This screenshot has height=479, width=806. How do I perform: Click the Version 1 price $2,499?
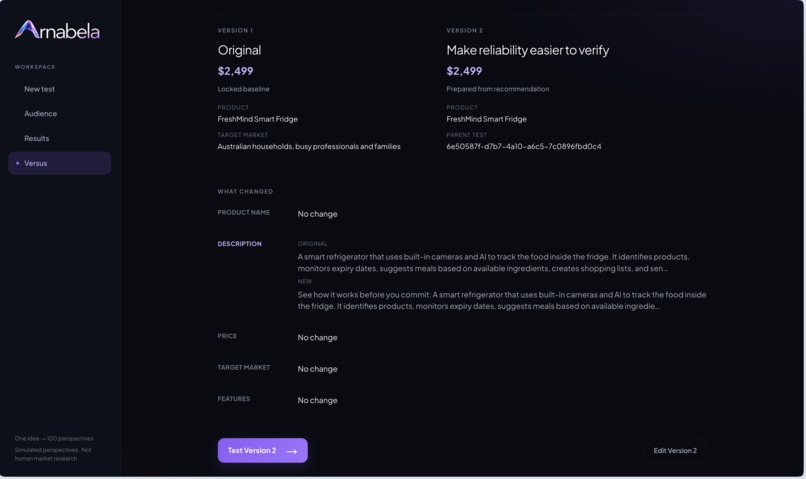pyautogui.click(x=235, y=71)
